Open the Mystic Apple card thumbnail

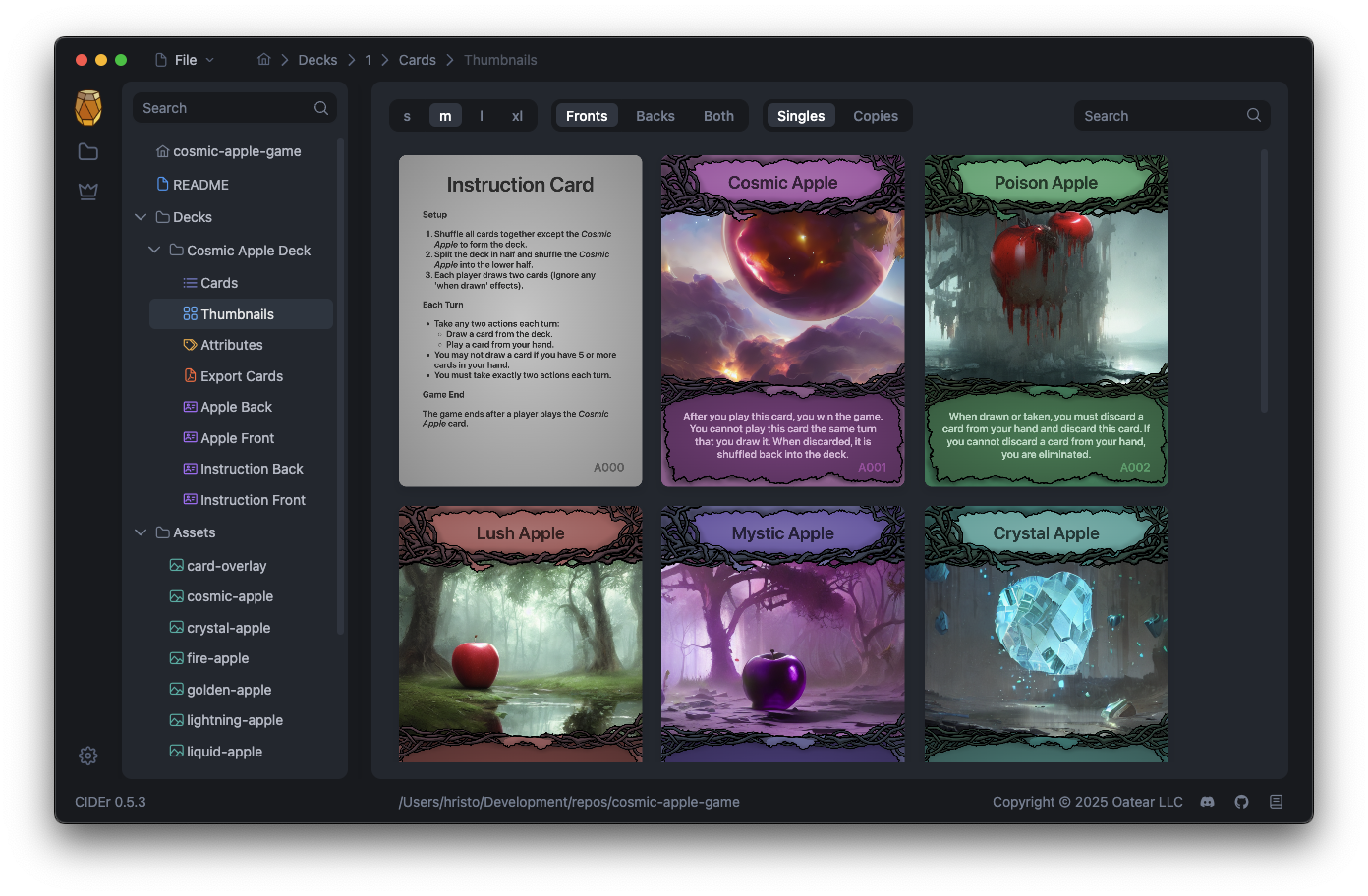783,634
